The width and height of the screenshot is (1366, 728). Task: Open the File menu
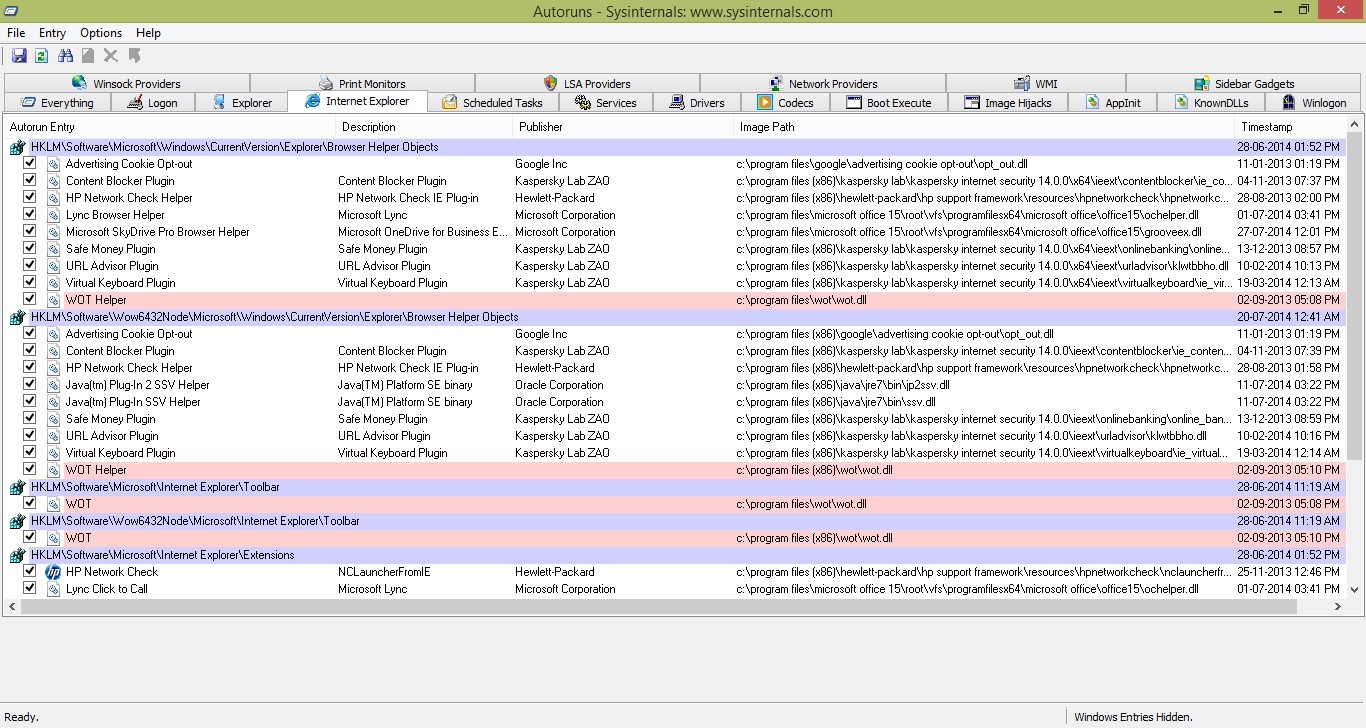[16, 33]
